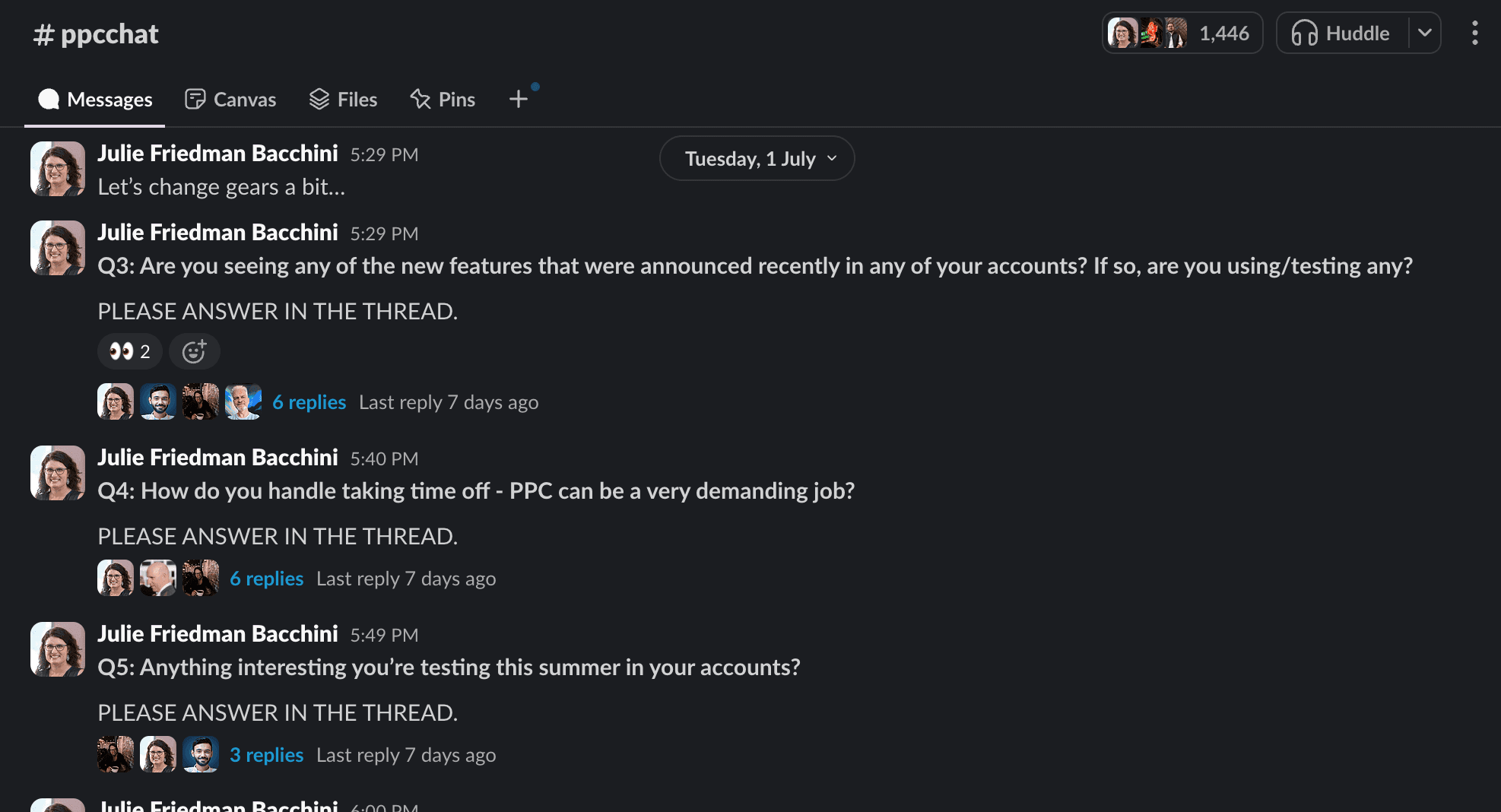
Task: Open the 3 replies thread under Q5
Action: [266, 754]
